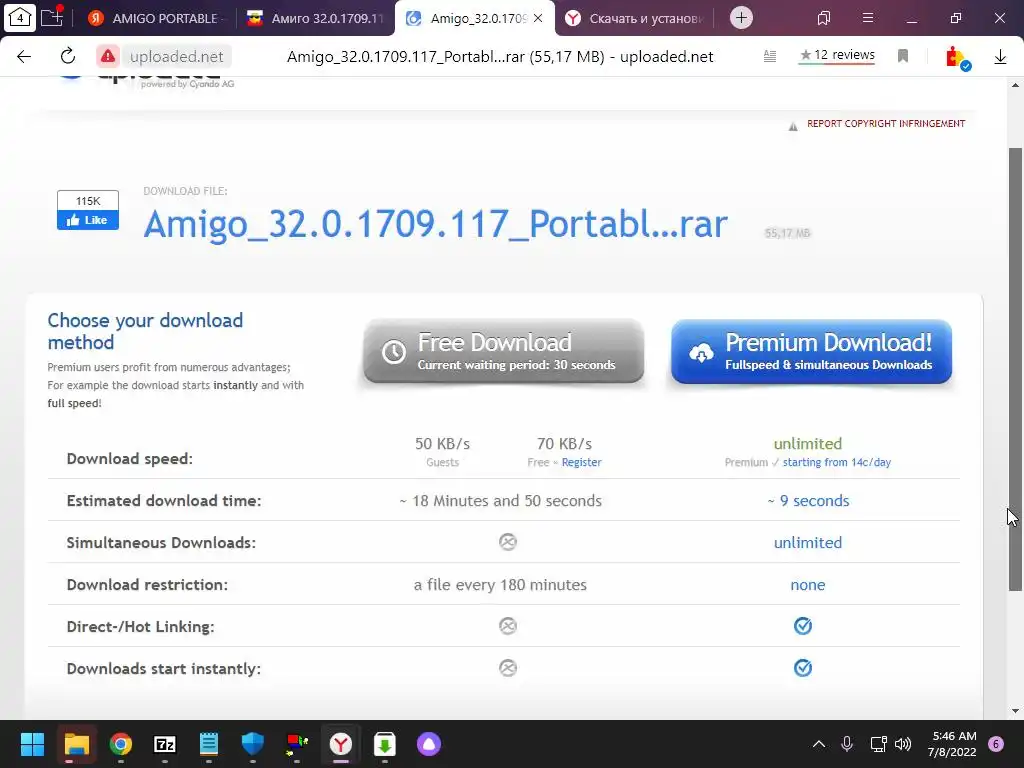Switch to the Скачать и установи tab
The image size is (1024, 768).
pyautogui.click(x=635, y=18)
